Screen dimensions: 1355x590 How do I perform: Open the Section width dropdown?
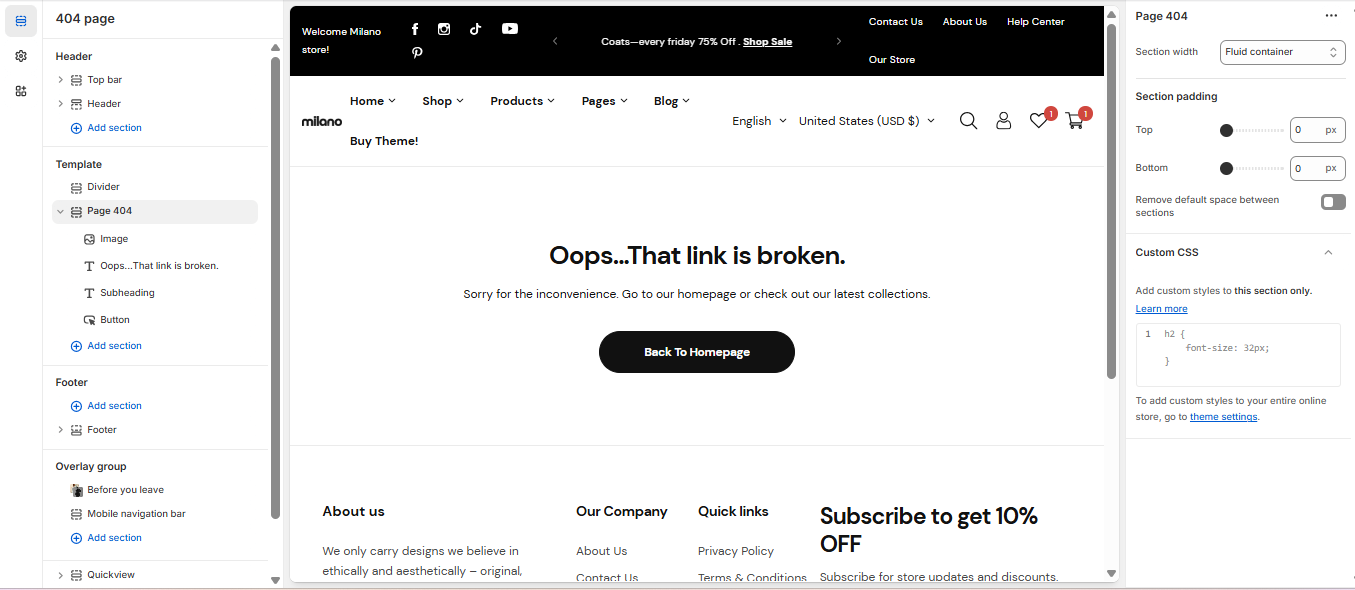(1282, 52)
